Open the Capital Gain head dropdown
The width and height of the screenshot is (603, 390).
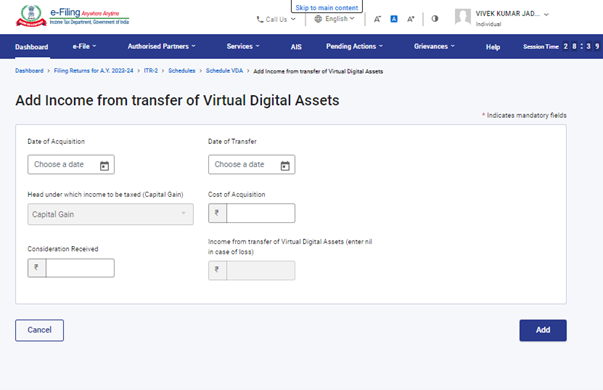click(110, 214)
